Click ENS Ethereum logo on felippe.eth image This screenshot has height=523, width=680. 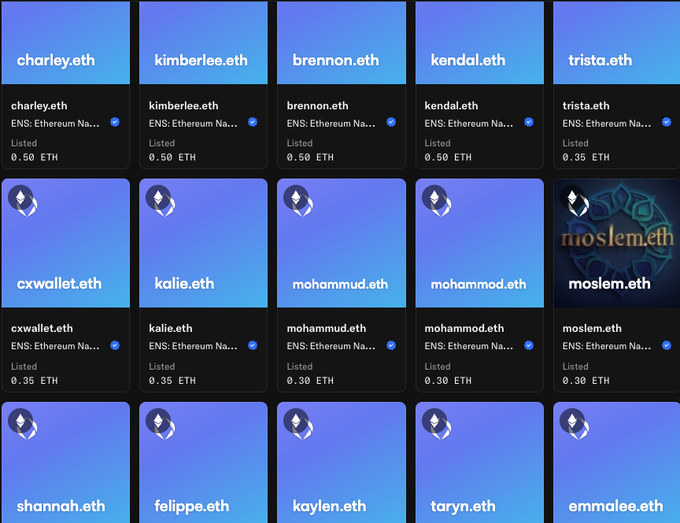tap(160, 424)
